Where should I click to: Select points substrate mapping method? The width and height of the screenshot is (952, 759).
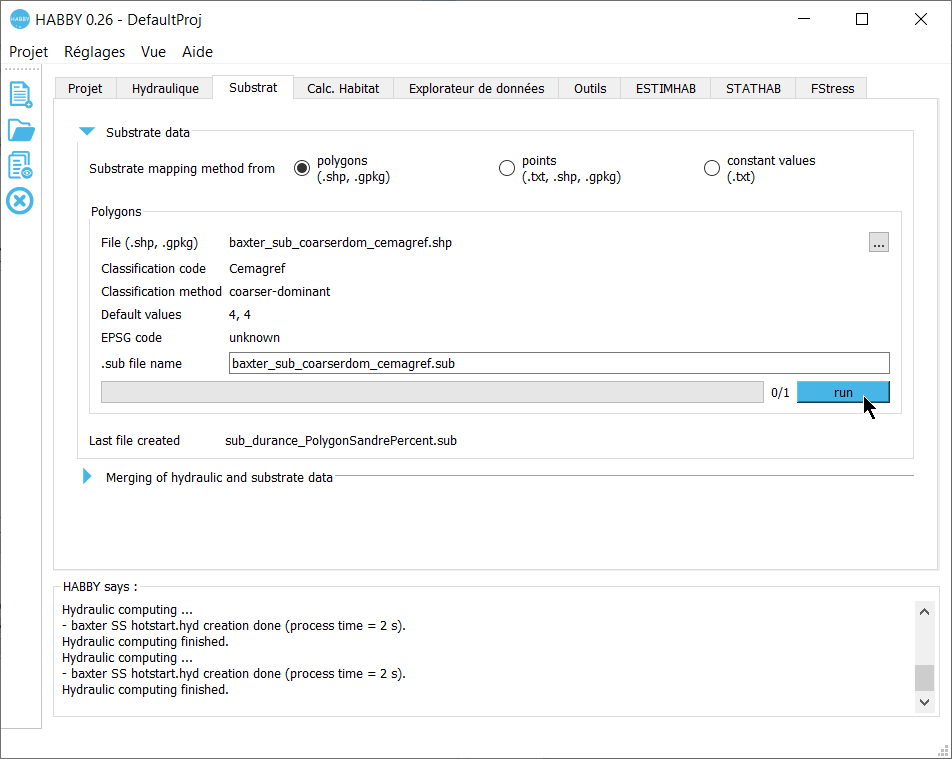coord(507,168)
